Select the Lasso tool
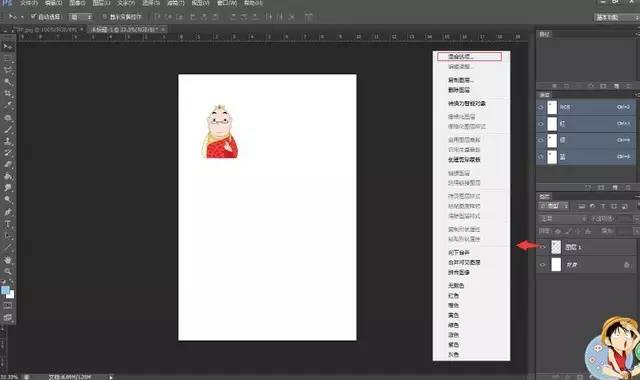 (x=8, y=70)
